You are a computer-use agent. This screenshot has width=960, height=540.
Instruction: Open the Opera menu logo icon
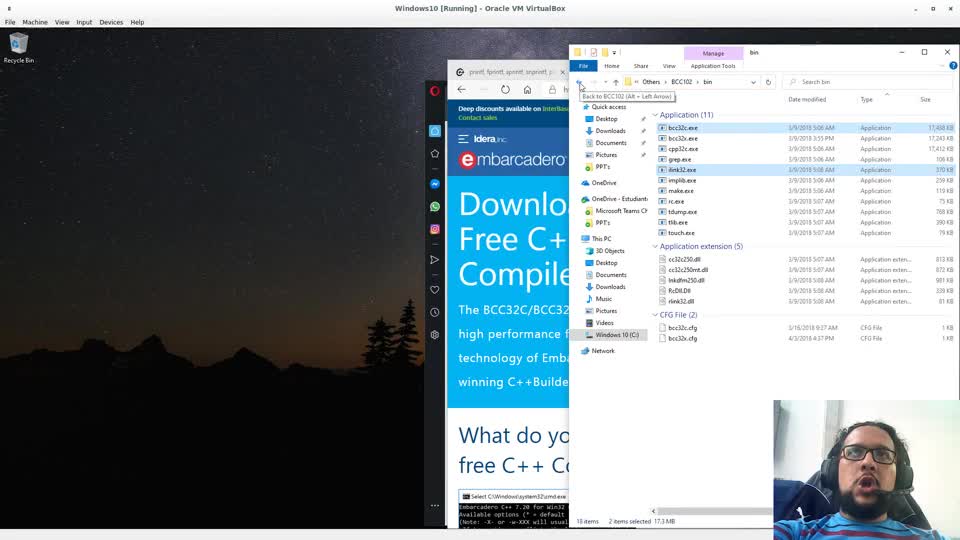click(x=435, y=91)
